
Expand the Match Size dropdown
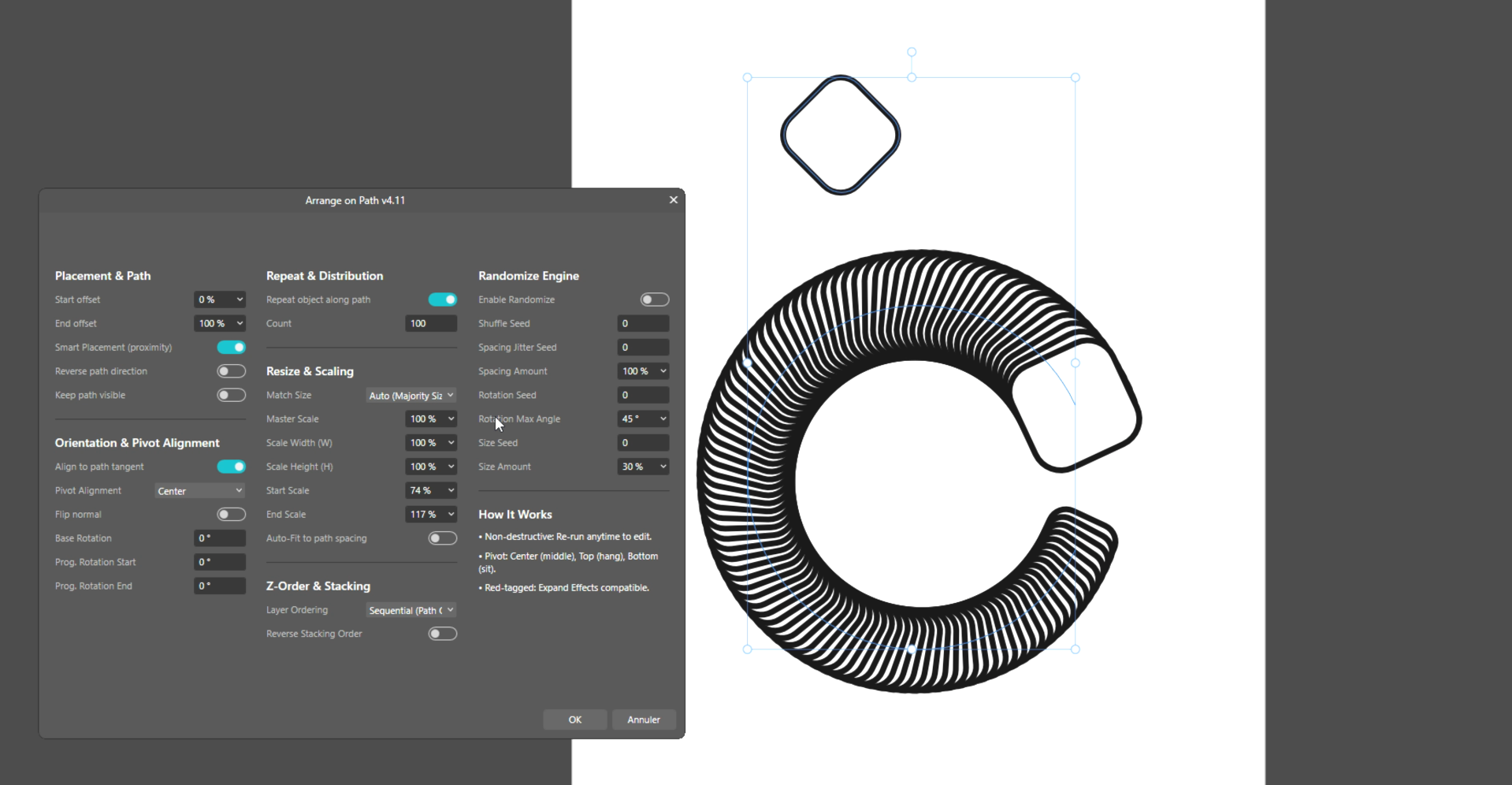tap(411, 396)
